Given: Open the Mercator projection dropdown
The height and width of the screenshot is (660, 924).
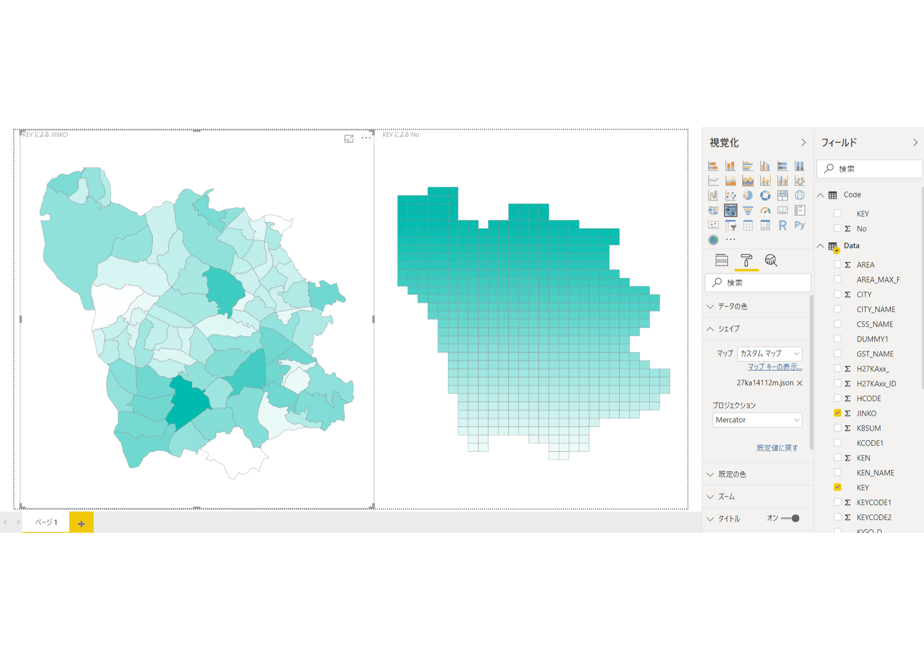Looking at the screenshot, I should 757,420.
